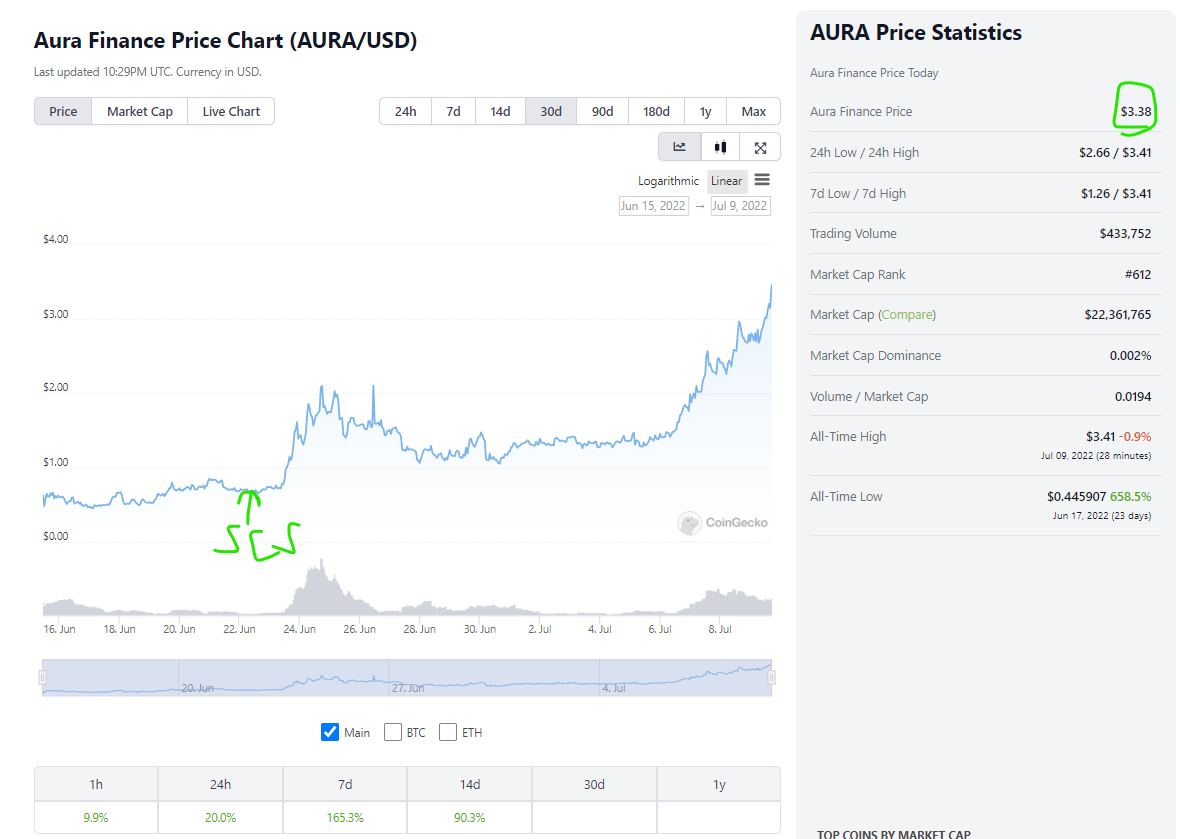Select the 24h time range
This screenshot has width=1180, height=839.
point(405,111)
